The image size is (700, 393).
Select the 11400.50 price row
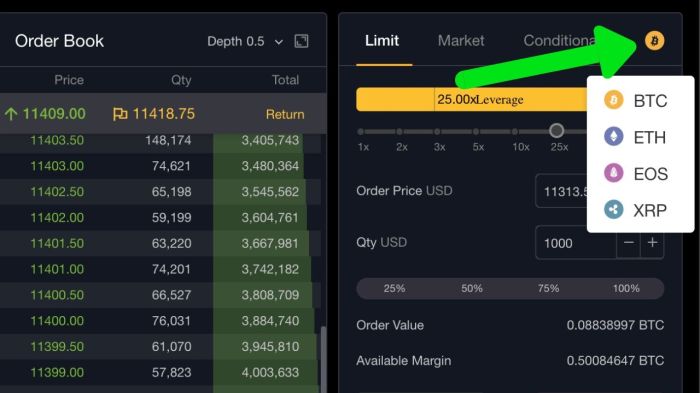pyautogui.click(x=161, y=295)
